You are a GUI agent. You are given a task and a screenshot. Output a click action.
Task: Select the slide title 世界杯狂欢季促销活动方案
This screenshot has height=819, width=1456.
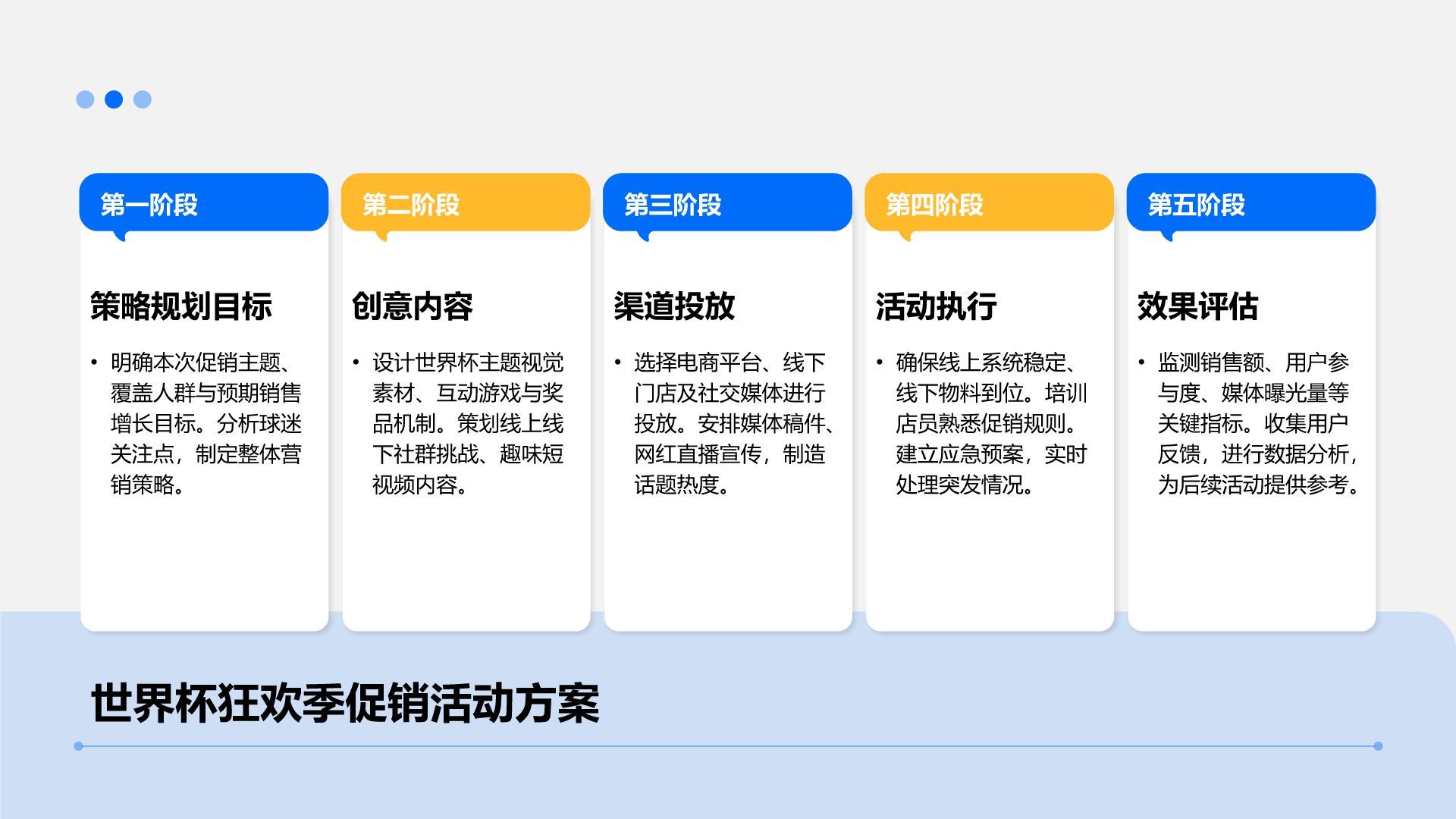345,703
